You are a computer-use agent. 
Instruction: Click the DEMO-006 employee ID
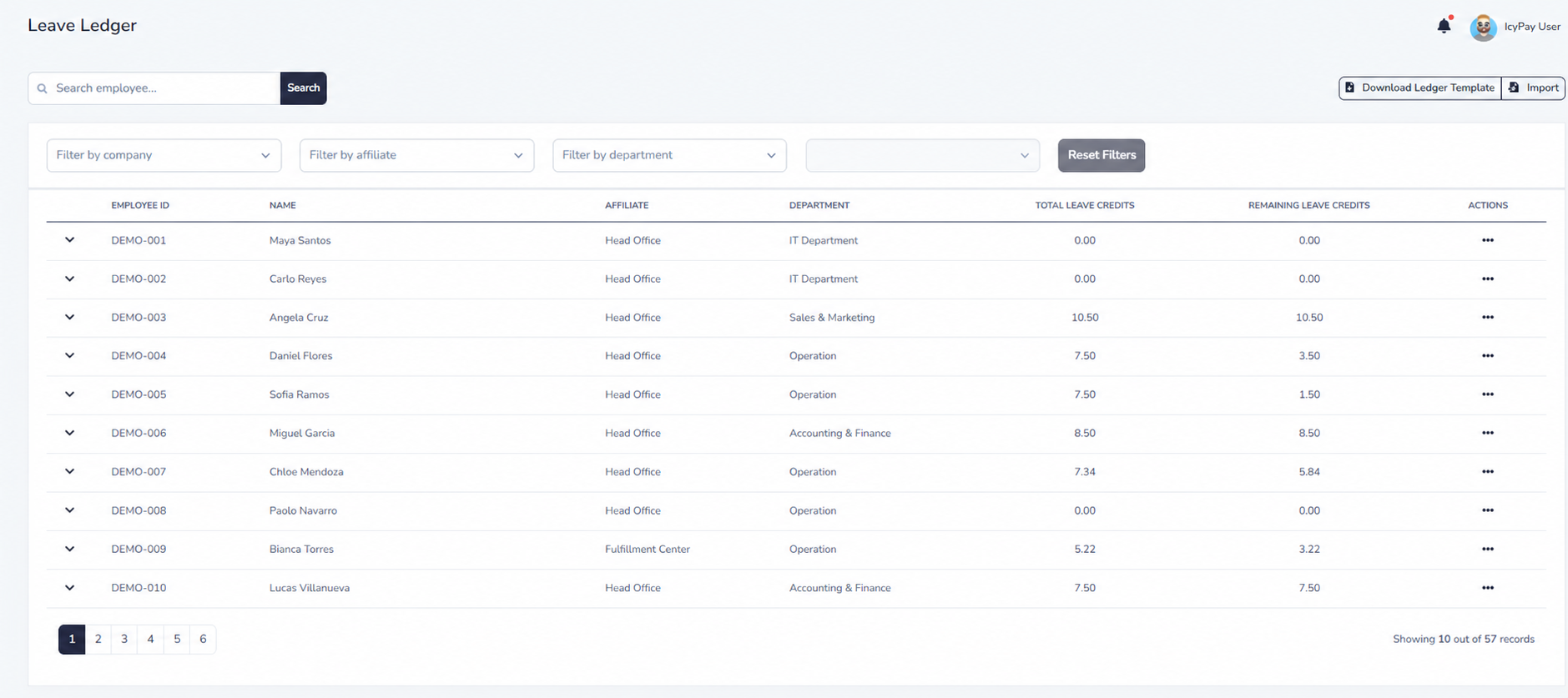point(139,433)
